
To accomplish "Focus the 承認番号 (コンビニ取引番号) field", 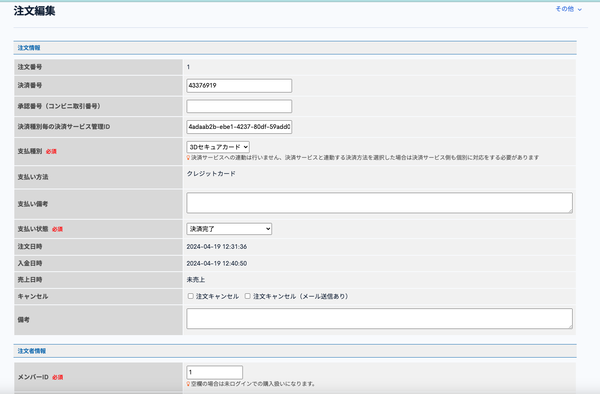I will coord(239,106).
